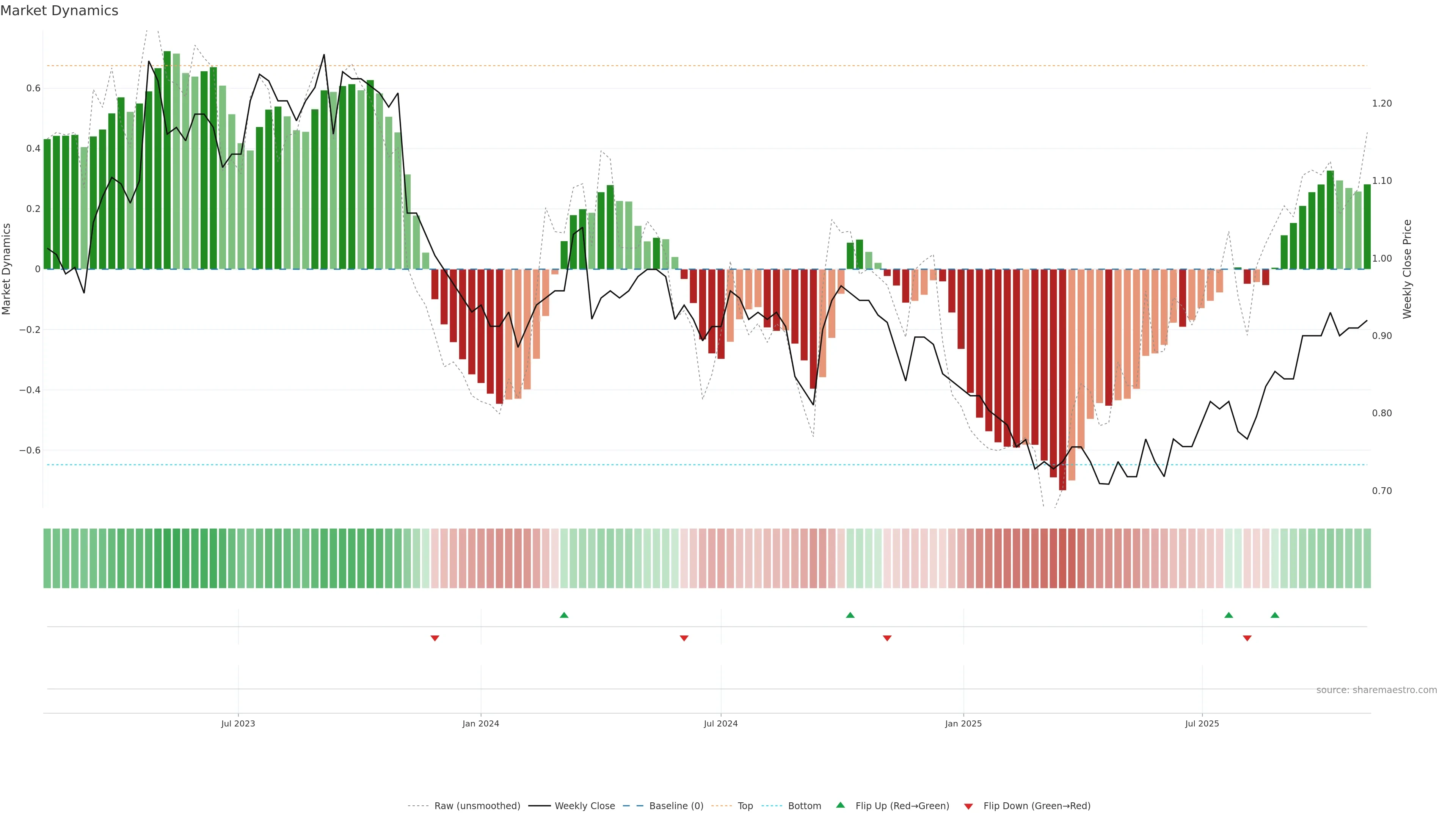This screenshot has width=1456, height=819.
Task: Click red flip-down marker before Jul 2024
Action: [684, 638]
